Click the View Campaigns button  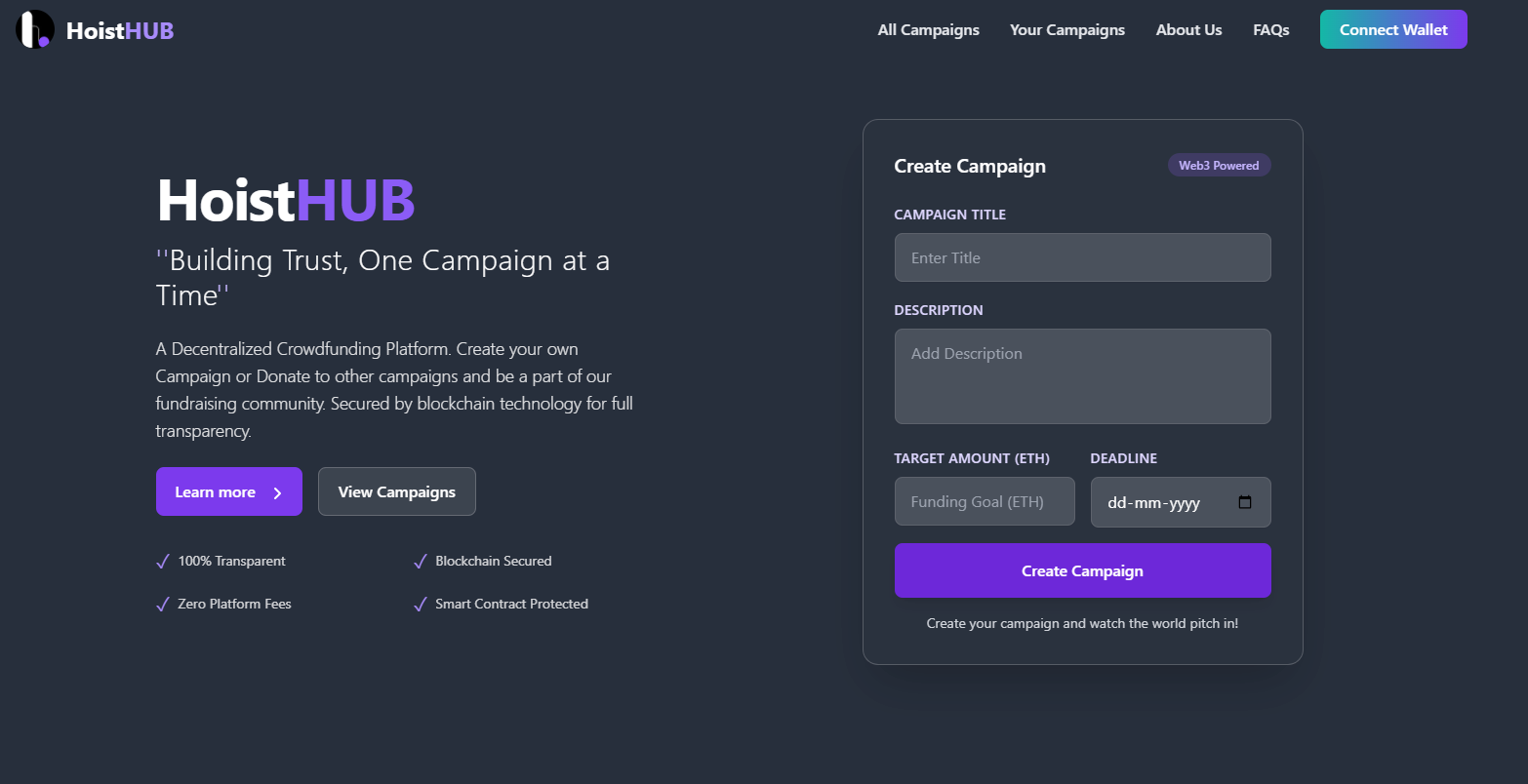pos(397,491)
